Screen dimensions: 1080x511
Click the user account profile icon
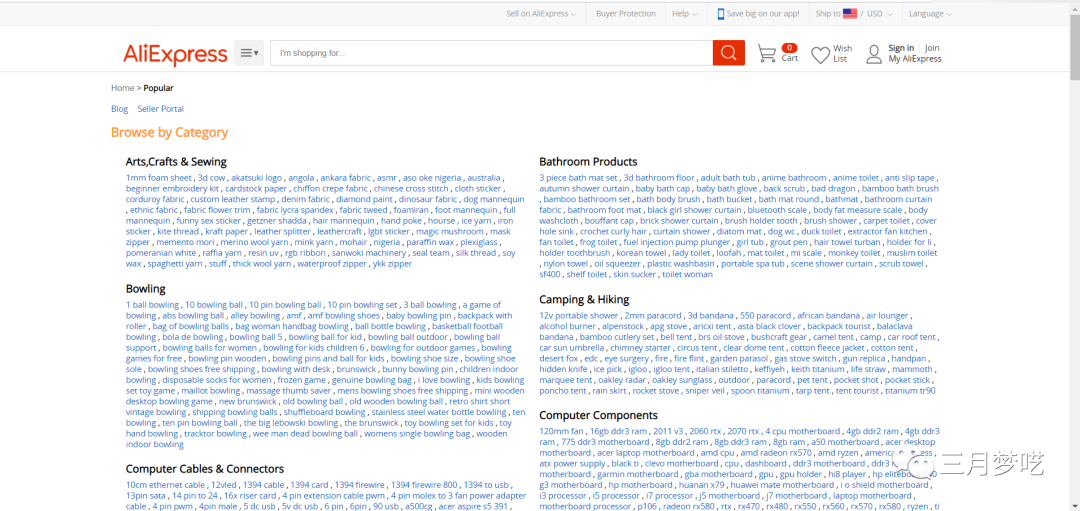pyautogui.click(x=874, y=53)
